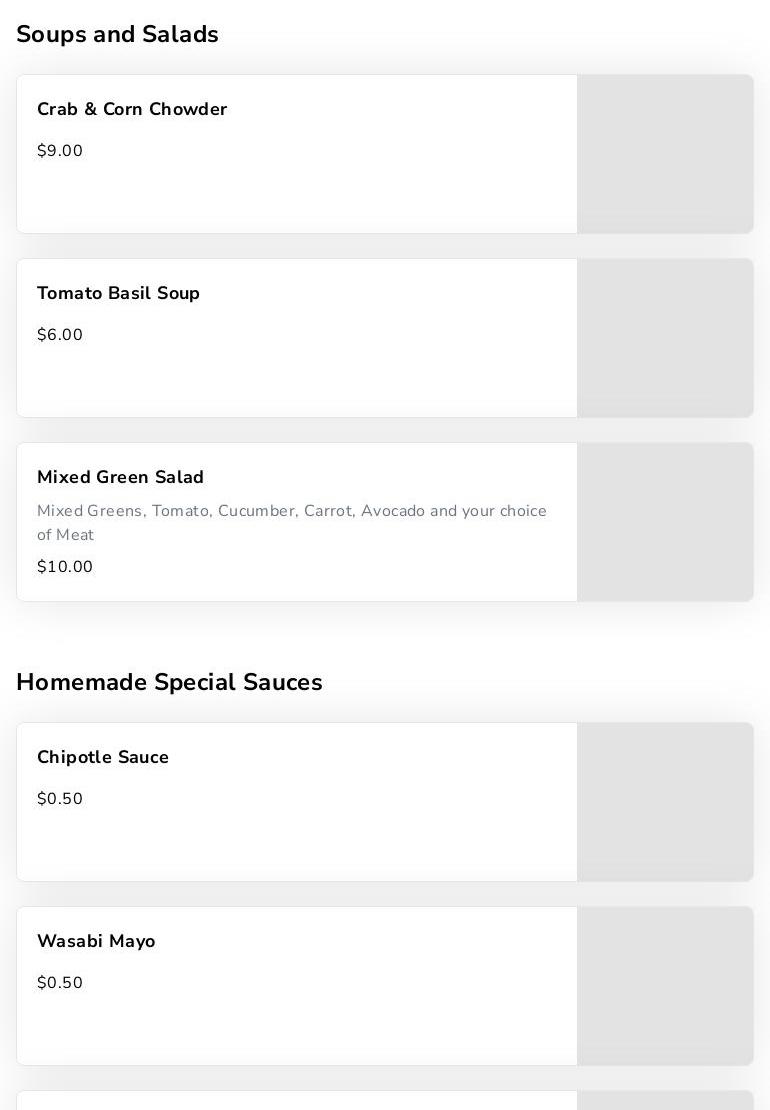Open the Tomato Basil Soup item

click(x=118, y=293)
